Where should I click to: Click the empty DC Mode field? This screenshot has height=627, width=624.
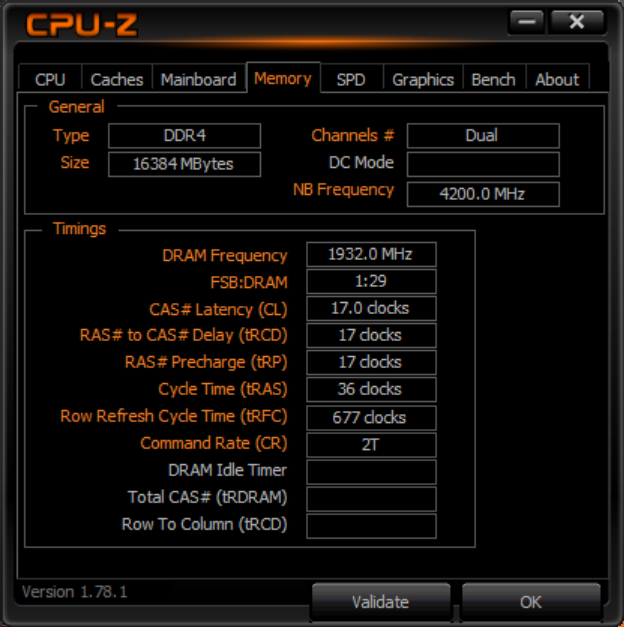tap(483, 164)
